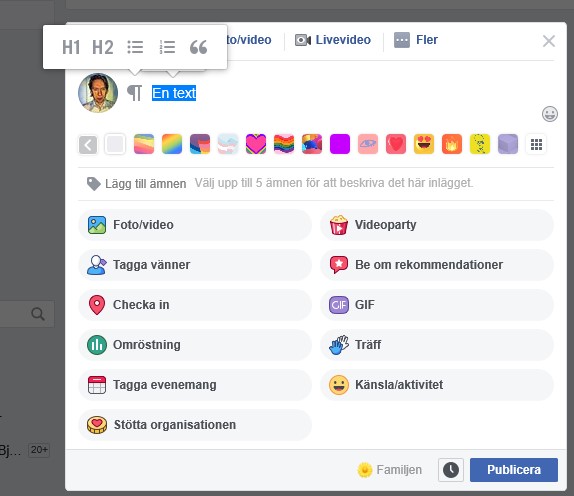
Task: Open the Fler tab
Action: (416, 40)
